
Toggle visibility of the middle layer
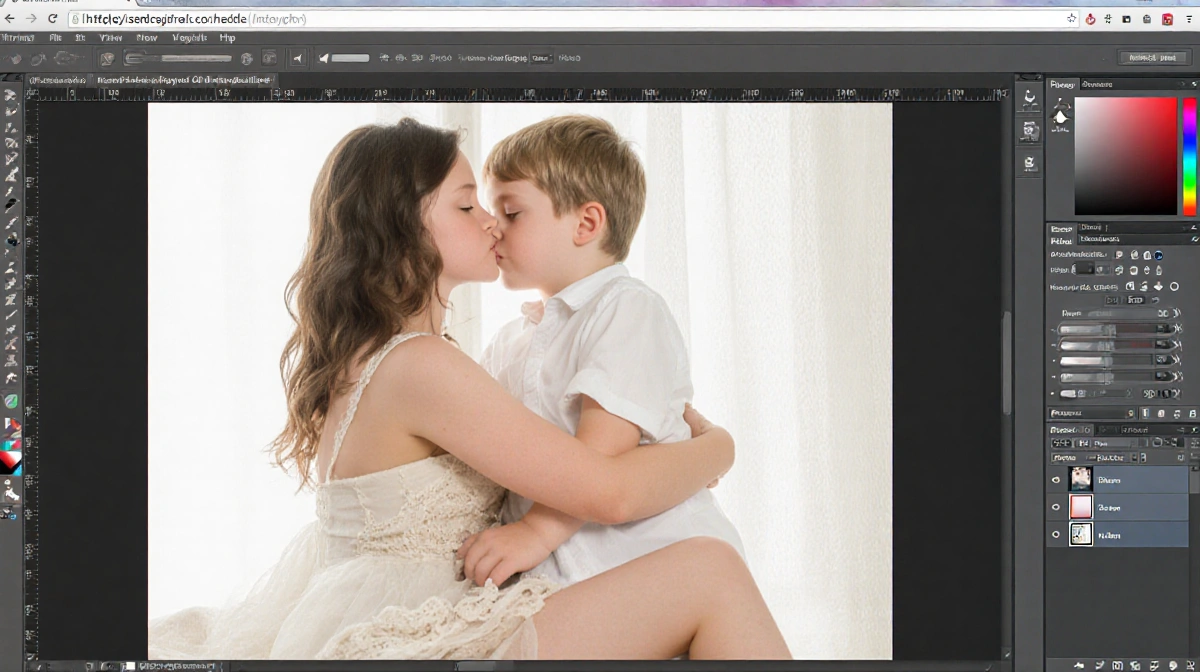pyautogui.click(x=1056, y=508)
